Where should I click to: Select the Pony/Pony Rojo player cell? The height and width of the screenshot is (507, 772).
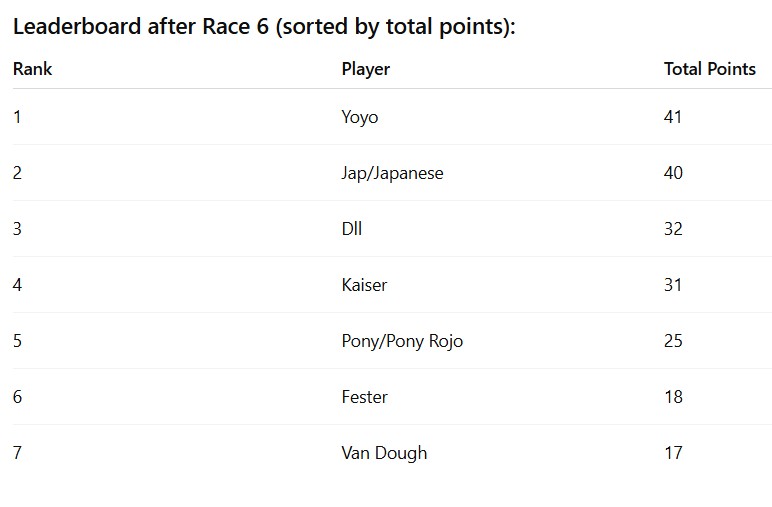coord(402,341)
